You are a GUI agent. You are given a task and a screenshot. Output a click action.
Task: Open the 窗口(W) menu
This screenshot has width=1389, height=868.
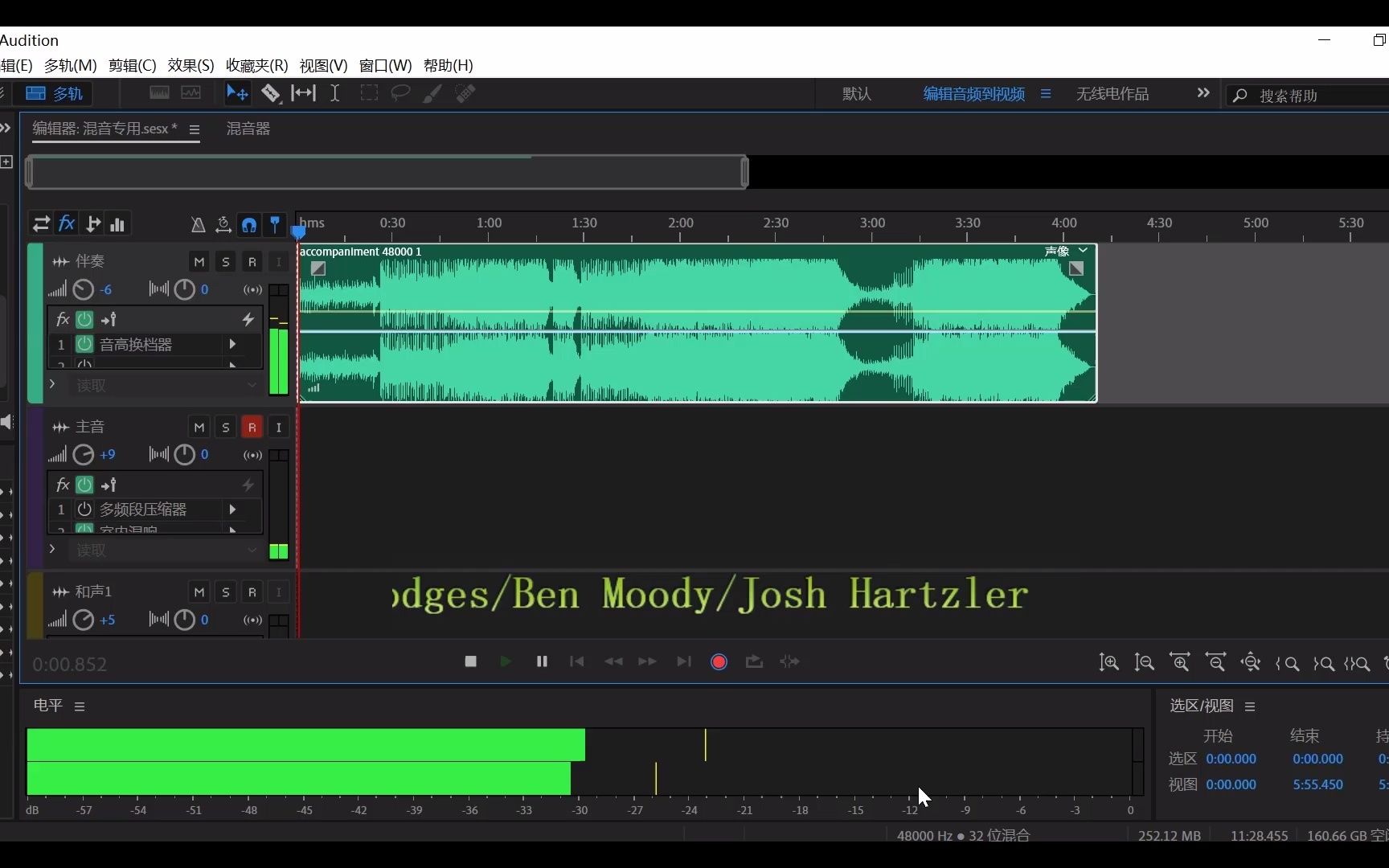pyautogui.click(x=386, y=66)
